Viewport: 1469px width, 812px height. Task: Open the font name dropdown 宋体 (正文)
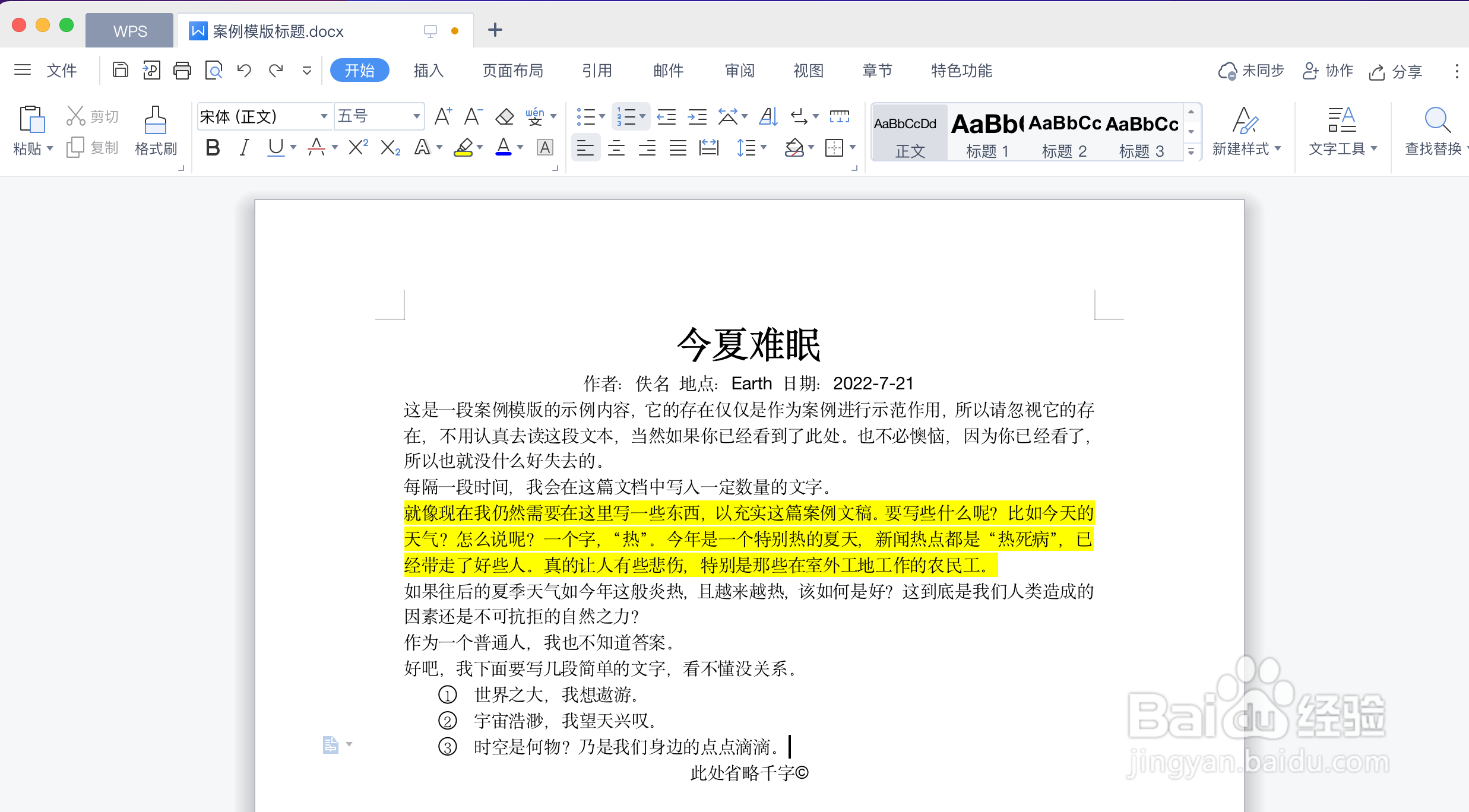click(x=324, y=116)
